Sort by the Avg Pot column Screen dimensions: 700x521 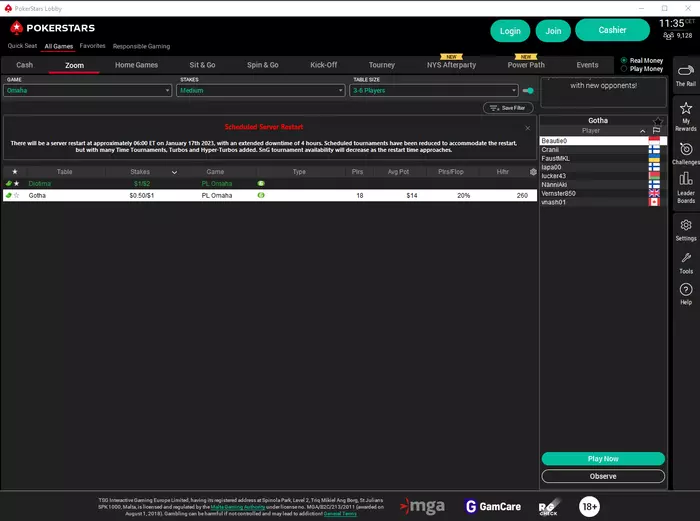tap(398, 172)
